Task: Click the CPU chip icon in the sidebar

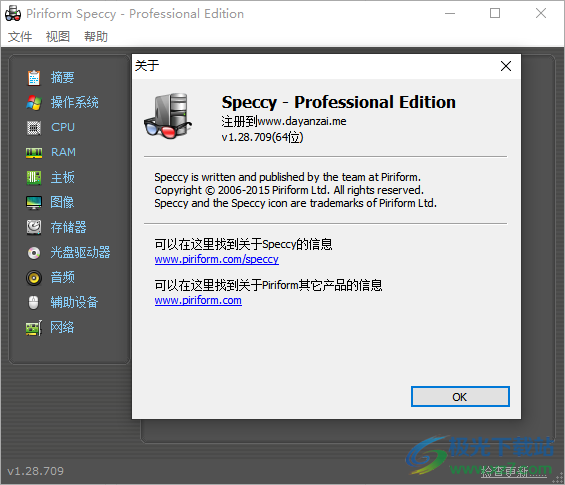Action: pyautogui.click(x=34, y=128)
